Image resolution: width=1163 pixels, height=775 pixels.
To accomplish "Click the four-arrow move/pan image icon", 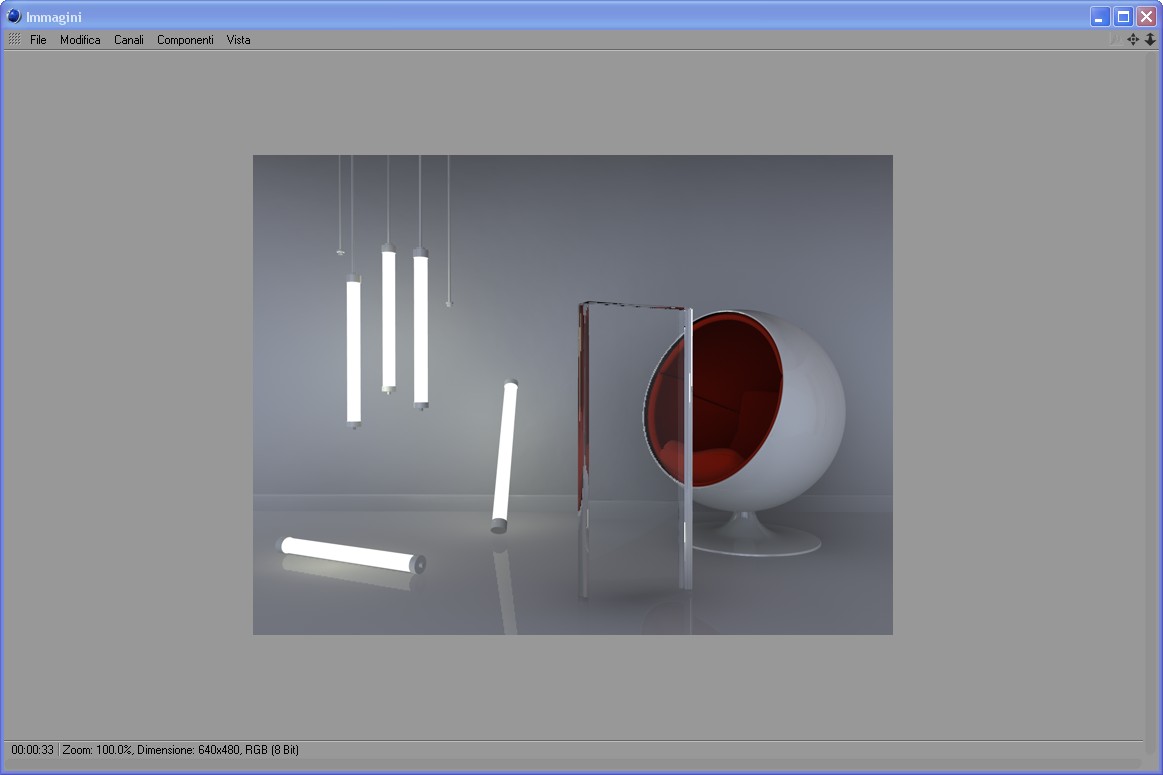I will coord(1133,39).
